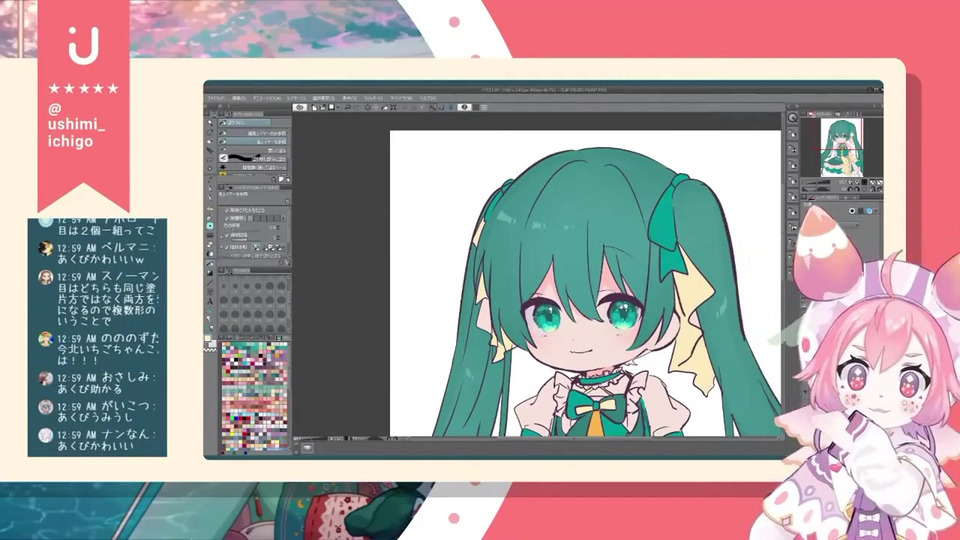Switch to the Navigator tab in right panel

coord(820,114)
